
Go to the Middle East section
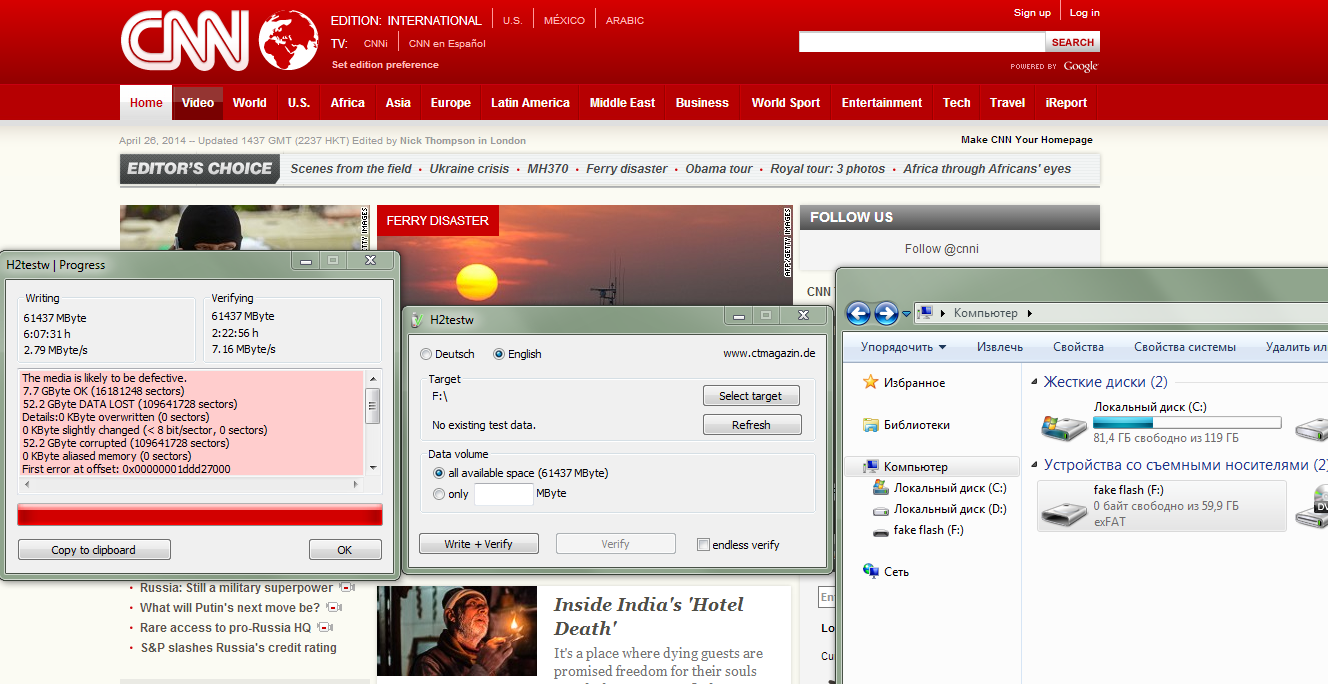coord(622,103)
